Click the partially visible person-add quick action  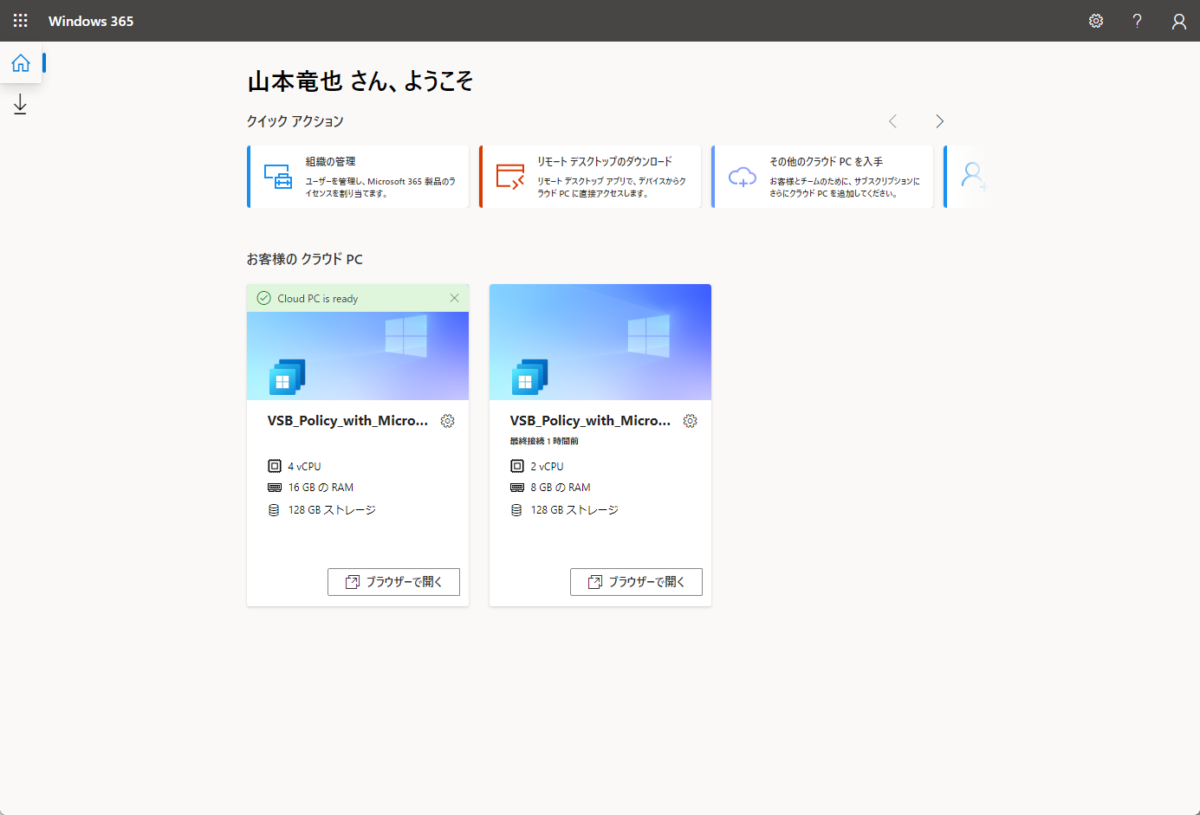pos(966,177)
